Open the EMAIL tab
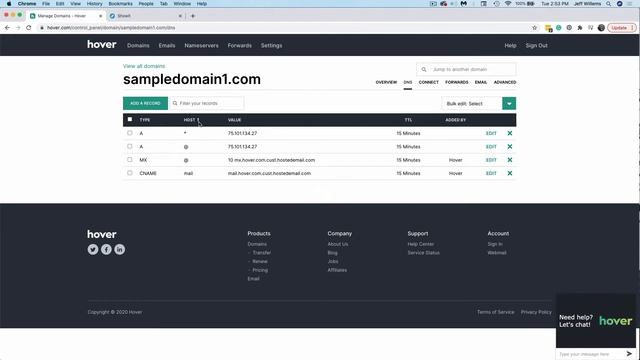The height and width of the screenshot is (360, 640). pos(481,82)
